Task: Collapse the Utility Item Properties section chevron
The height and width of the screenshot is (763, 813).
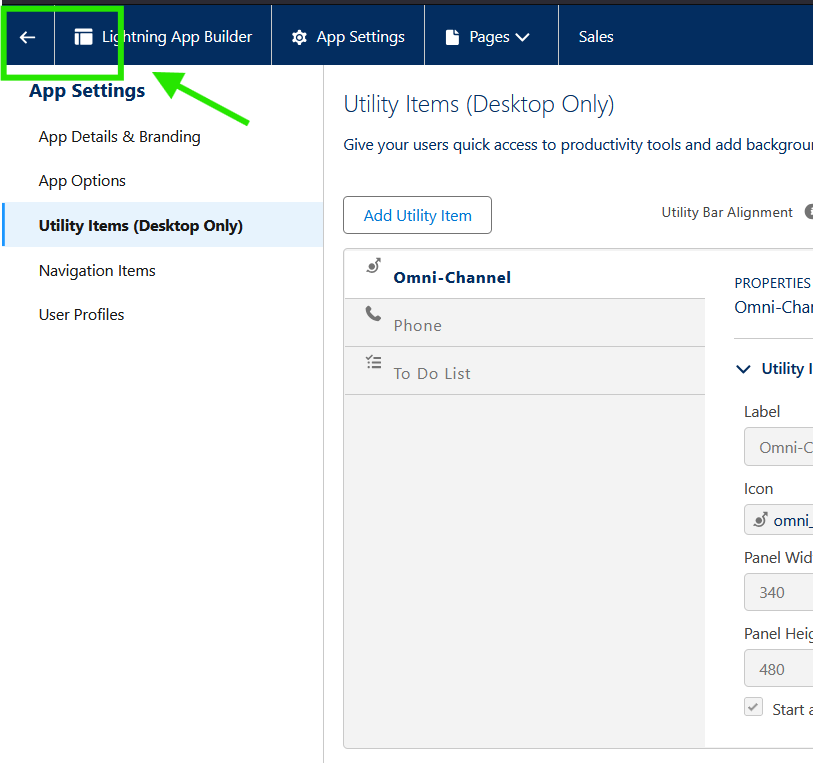Action: 743,369
